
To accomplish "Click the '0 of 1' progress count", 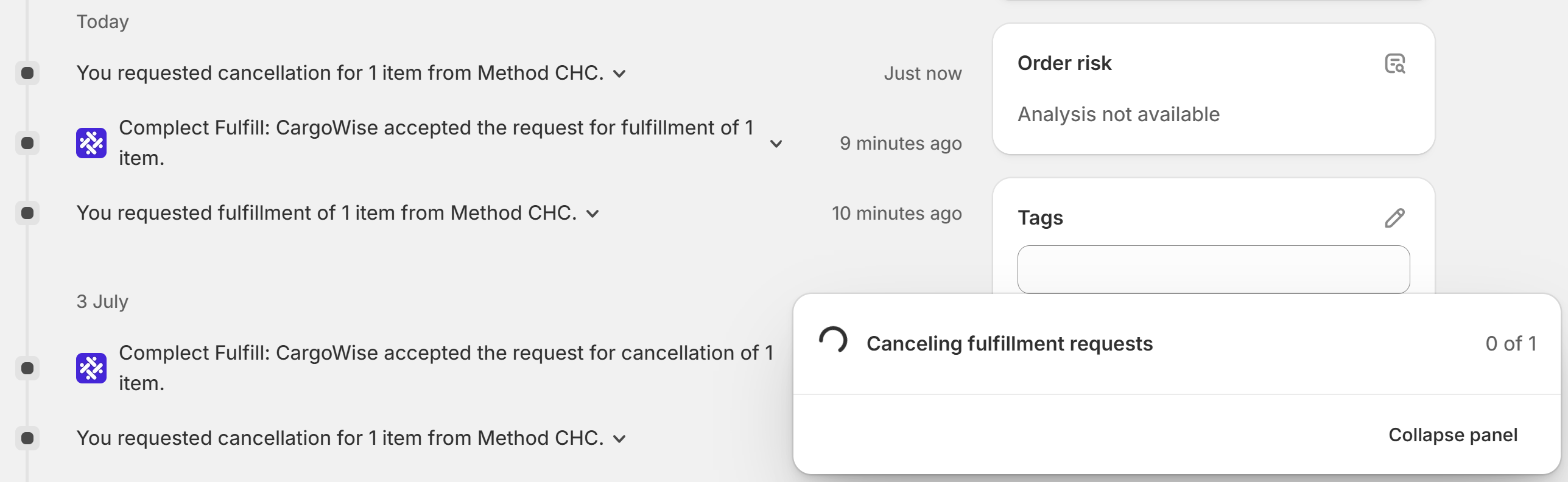I will 1510,344.
